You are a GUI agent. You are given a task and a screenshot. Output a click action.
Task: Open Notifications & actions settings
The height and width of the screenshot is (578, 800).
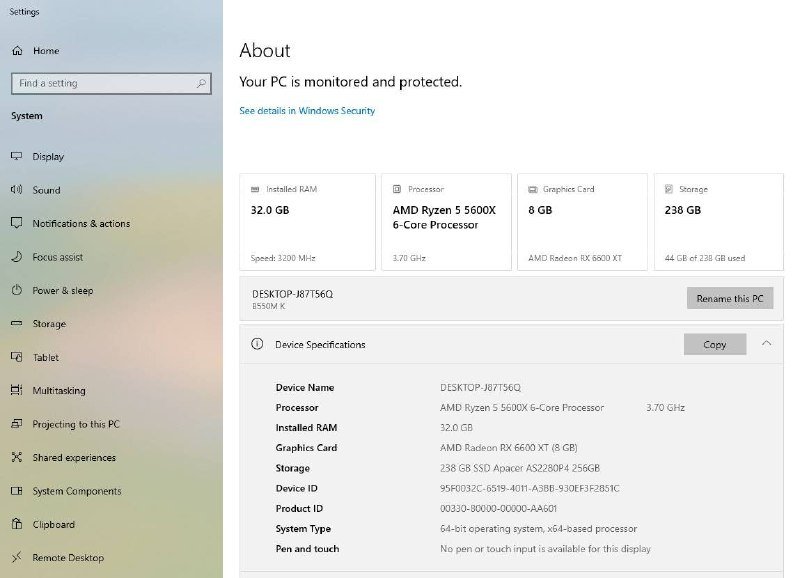pos(80,224)
